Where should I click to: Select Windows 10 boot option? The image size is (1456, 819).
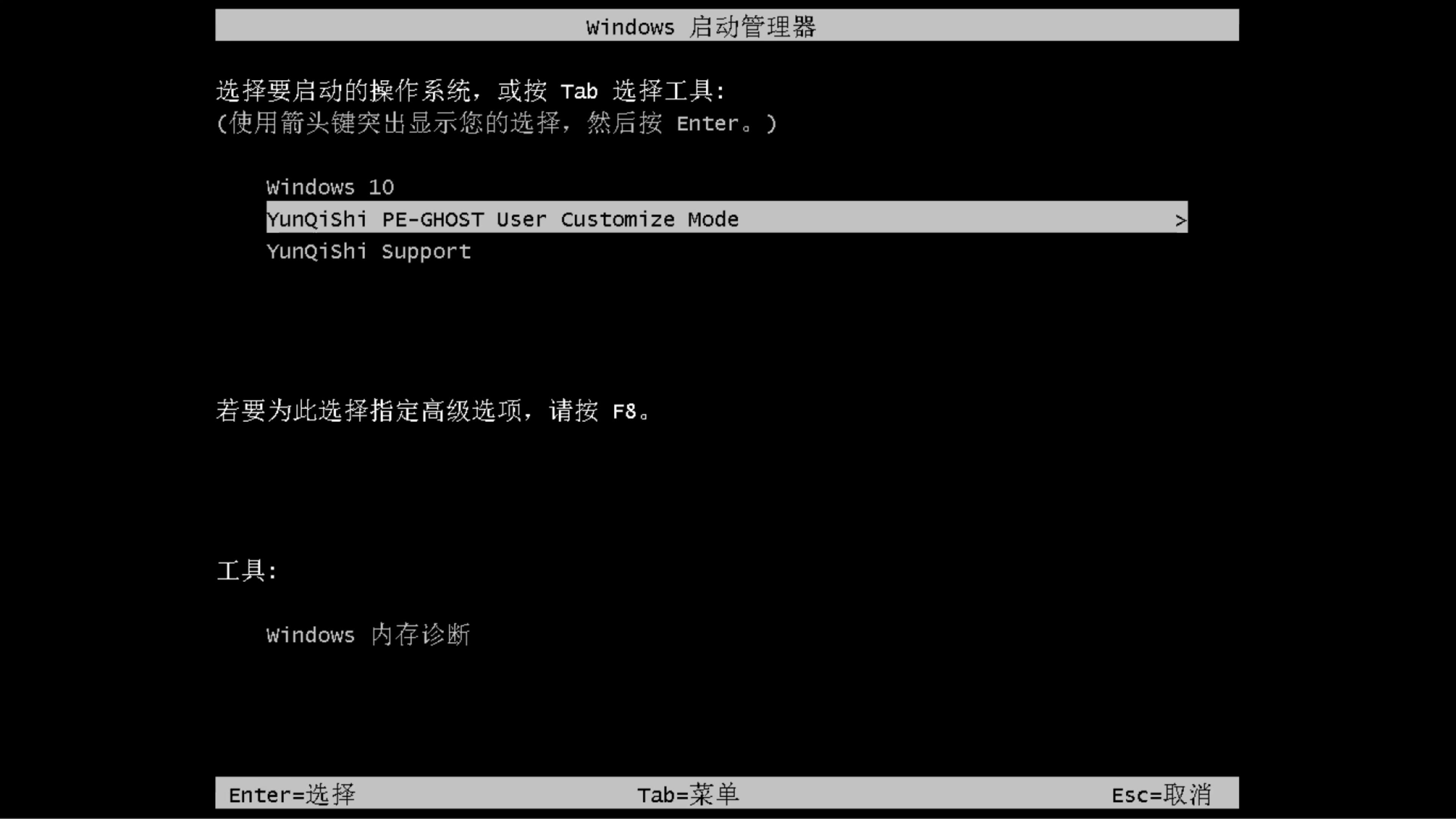tap(330, 187)
